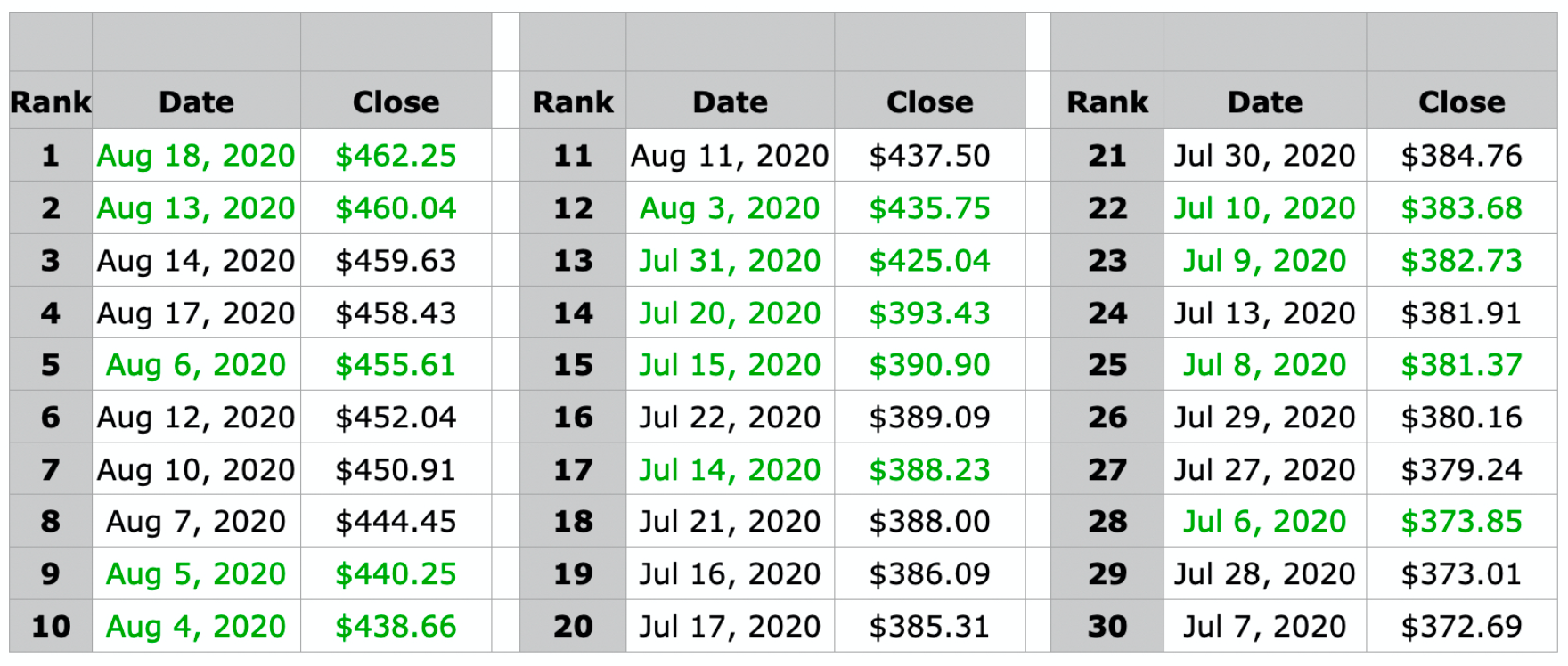The width and height of the screenshot is (1568, 666).
Task: Click the Aug 11, 2020 date cell
Action: 730,156
